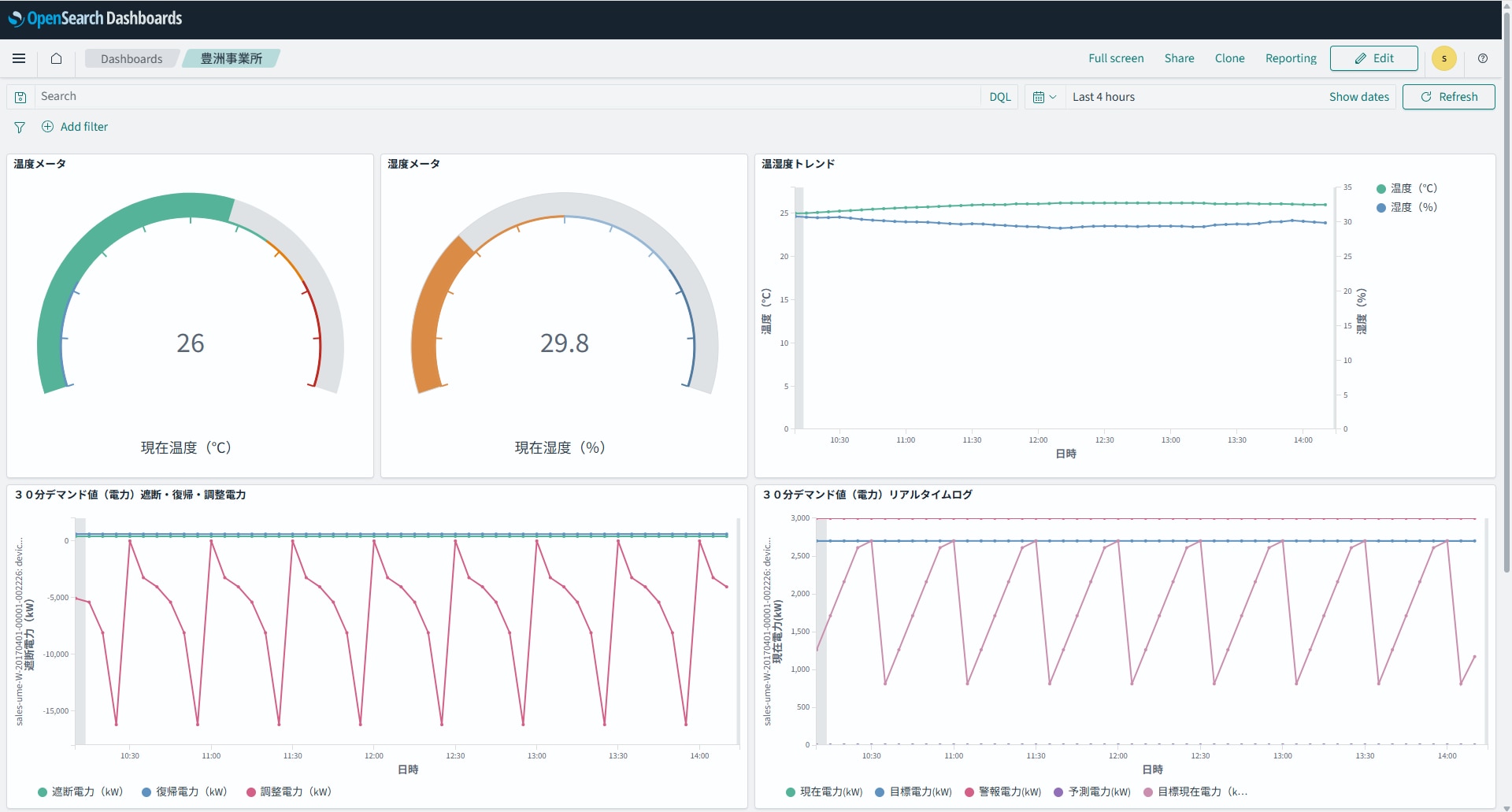
Task: Toggle 遮断電力 (kW) legend item
Action: pyautogui.click(x=87, y=792)
